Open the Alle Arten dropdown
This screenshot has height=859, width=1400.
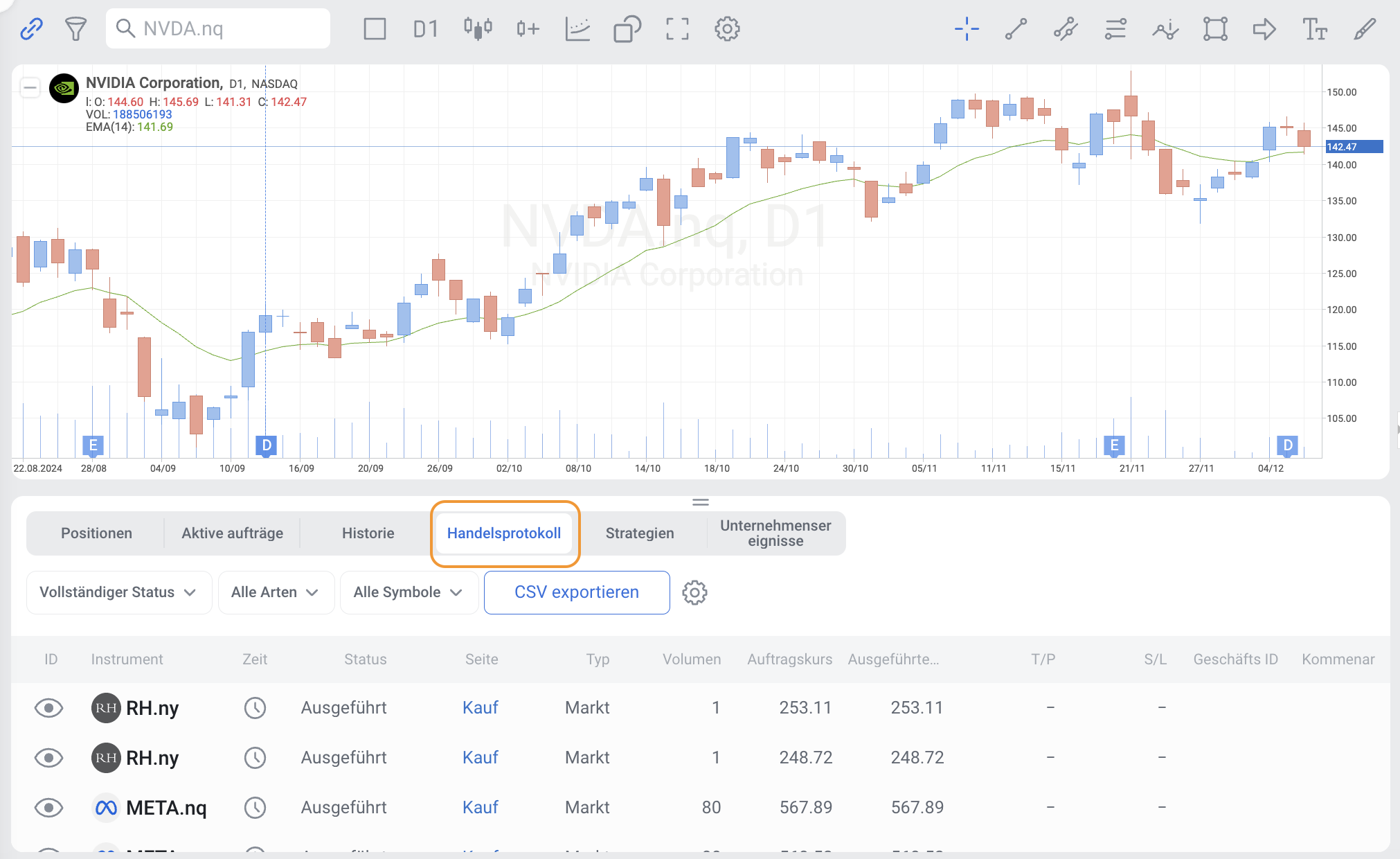click(276, 592)
